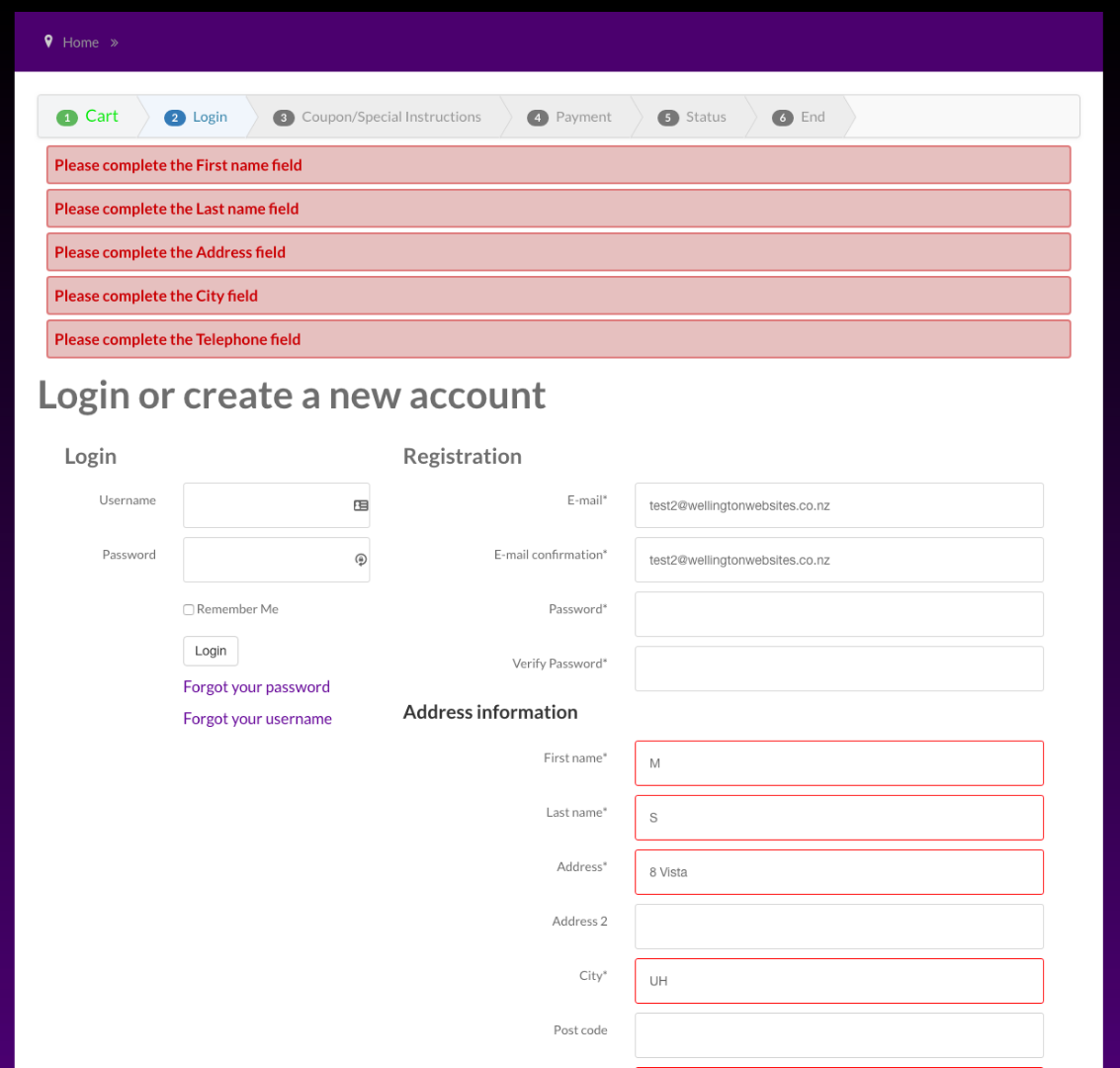Image resolution: width=1120 pixels, height=1068 pixels.
Task: Click the password manager icon in Password field
Action: (361, 560)
